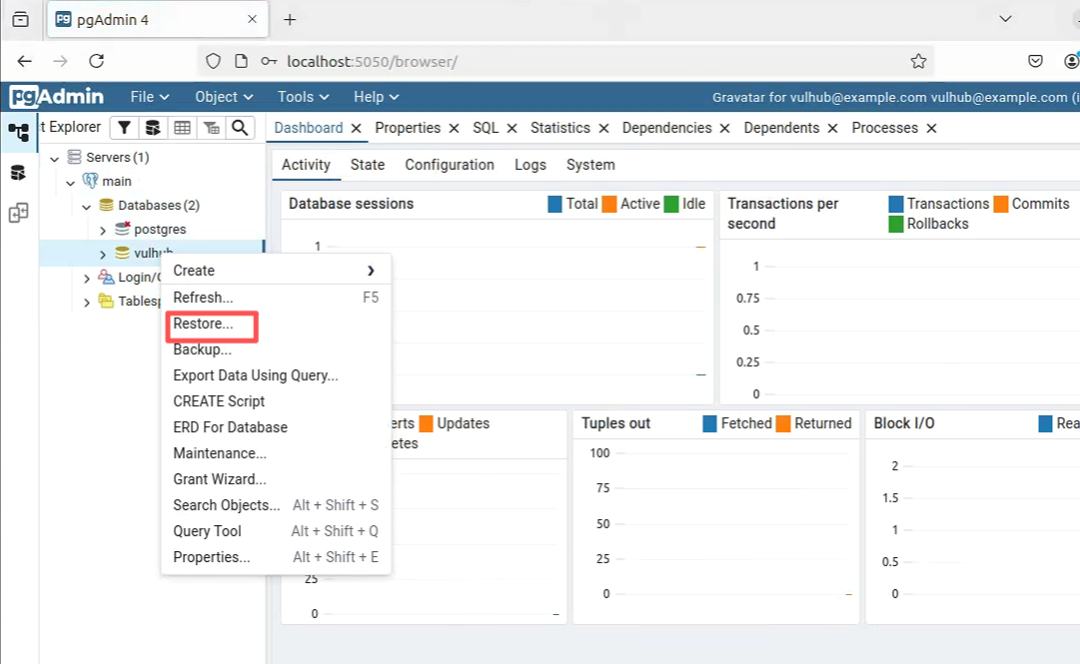
Task: Open Query Tool from Explorer toolbar icon
Action: coord(153,127)
